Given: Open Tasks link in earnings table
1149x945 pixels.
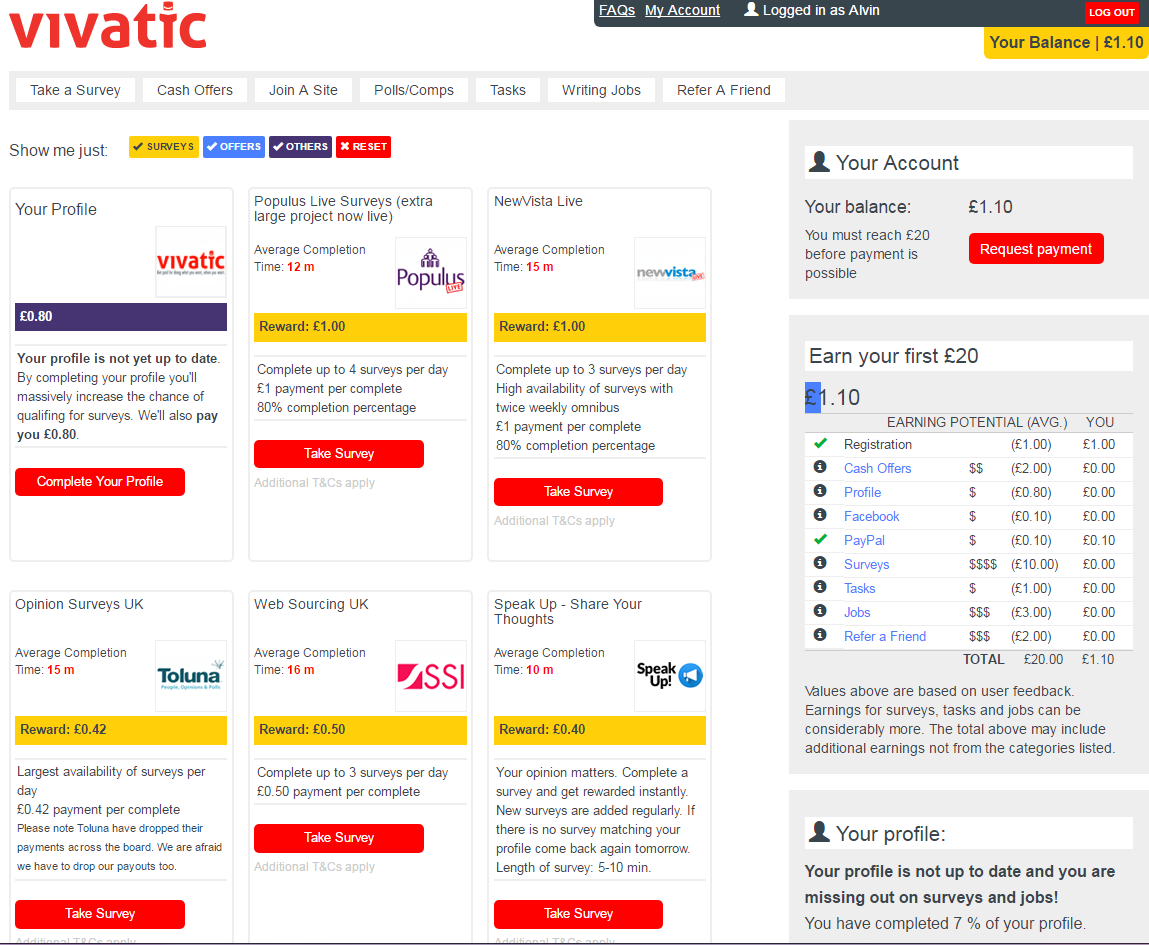Looking at the screenshot, I should tap(860, 588).
